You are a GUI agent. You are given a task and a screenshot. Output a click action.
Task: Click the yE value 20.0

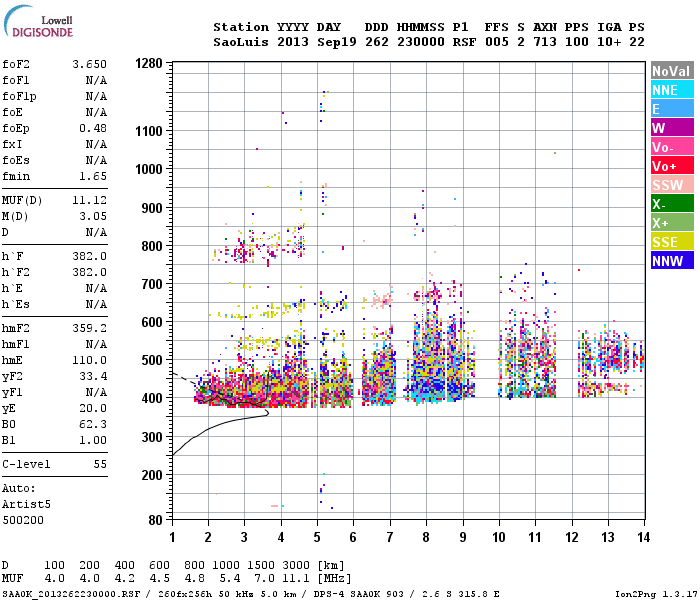(93, 408)
